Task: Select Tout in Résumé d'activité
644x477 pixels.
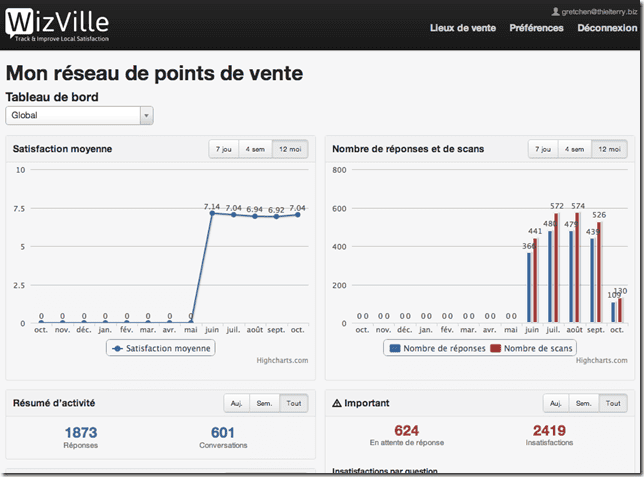Action: 294,403
